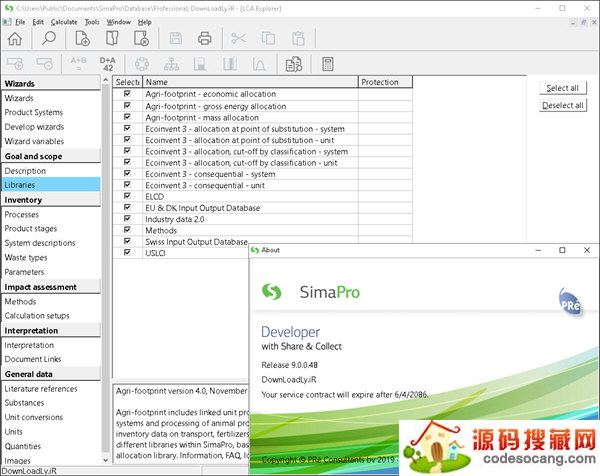This screenshot has height=476, width=600.
Task: Open Unit conversions in the sidebar
Action: coord(33,417)
